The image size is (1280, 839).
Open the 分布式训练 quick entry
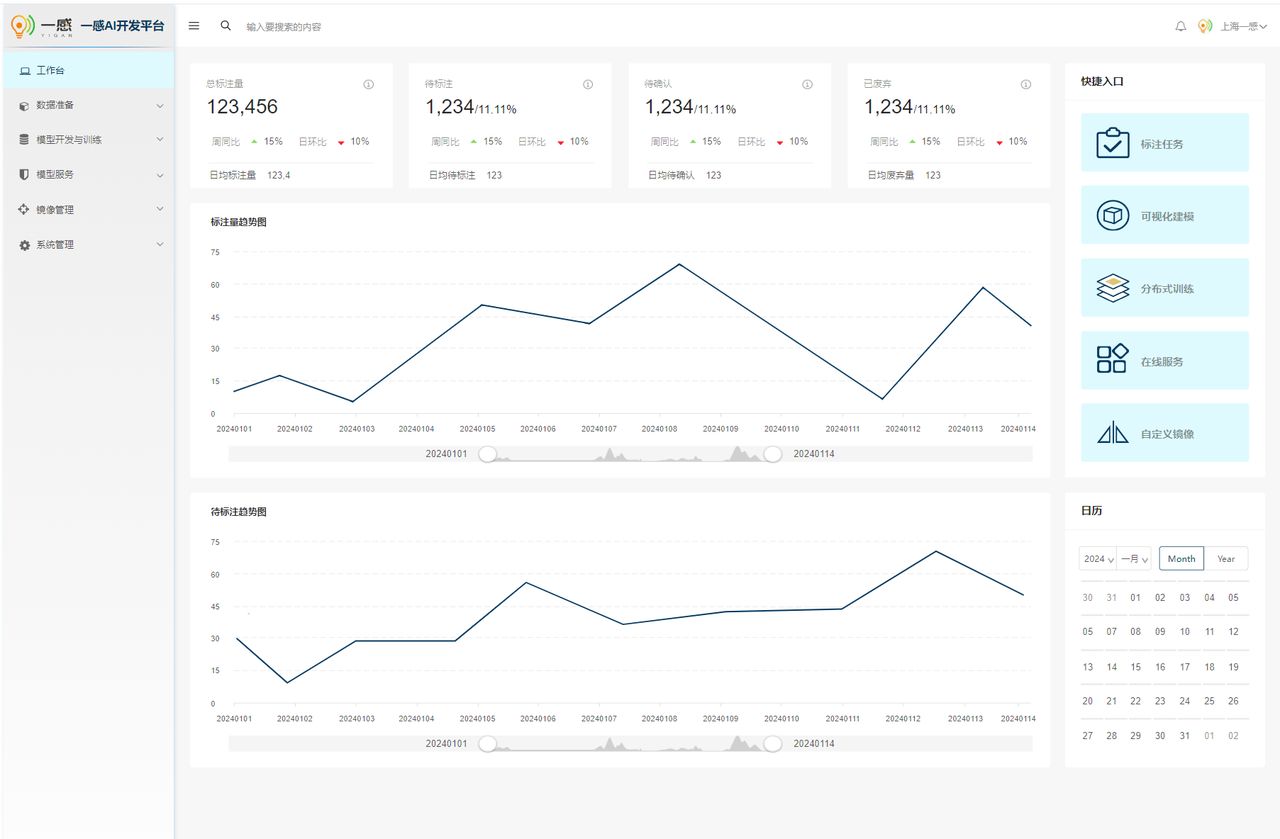click(x=1165, y=288)
